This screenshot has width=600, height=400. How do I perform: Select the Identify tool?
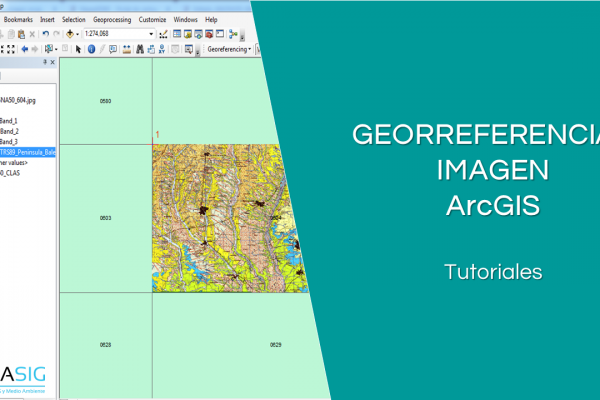(x=91, y=48)
